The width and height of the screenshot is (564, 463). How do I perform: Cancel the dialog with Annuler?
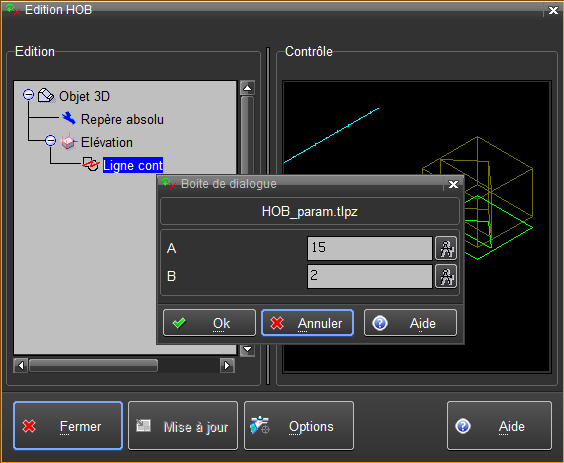pyautogui.click(x=308, y=323)
